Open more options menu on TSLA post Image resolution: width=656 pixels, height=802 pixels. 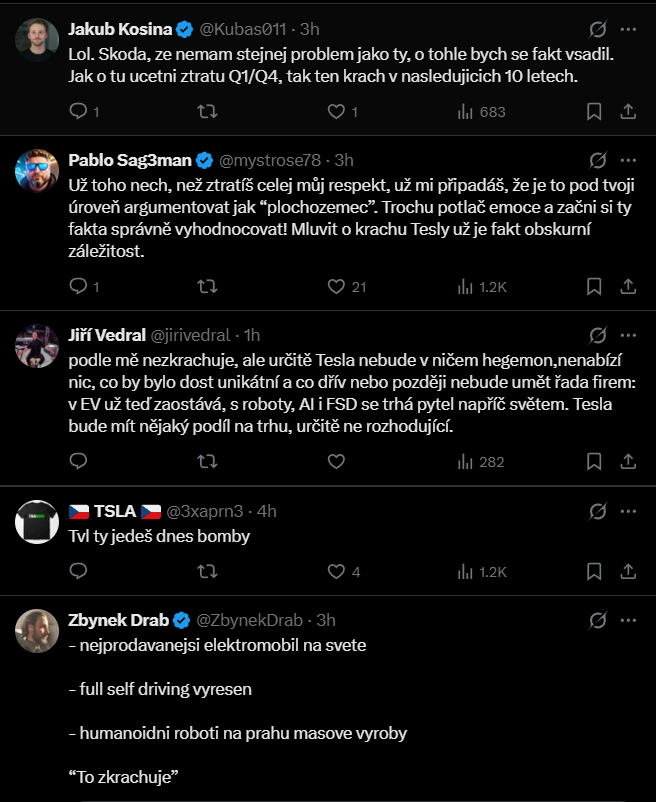coord(628,511)
